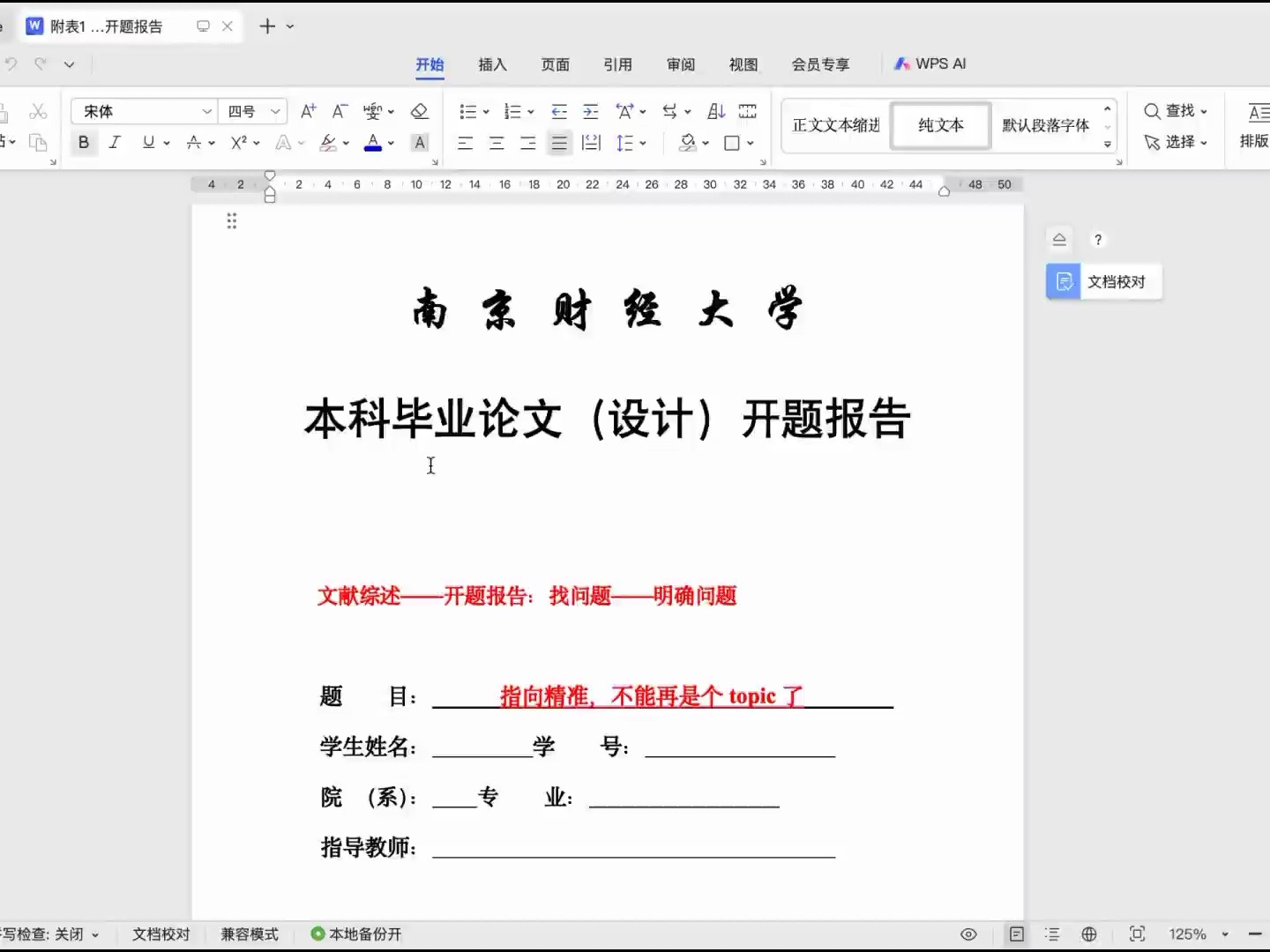This screenshot has width=1270, height=952.
Task: Increase font size with A+ icon
Action: [x=308, y=111]
